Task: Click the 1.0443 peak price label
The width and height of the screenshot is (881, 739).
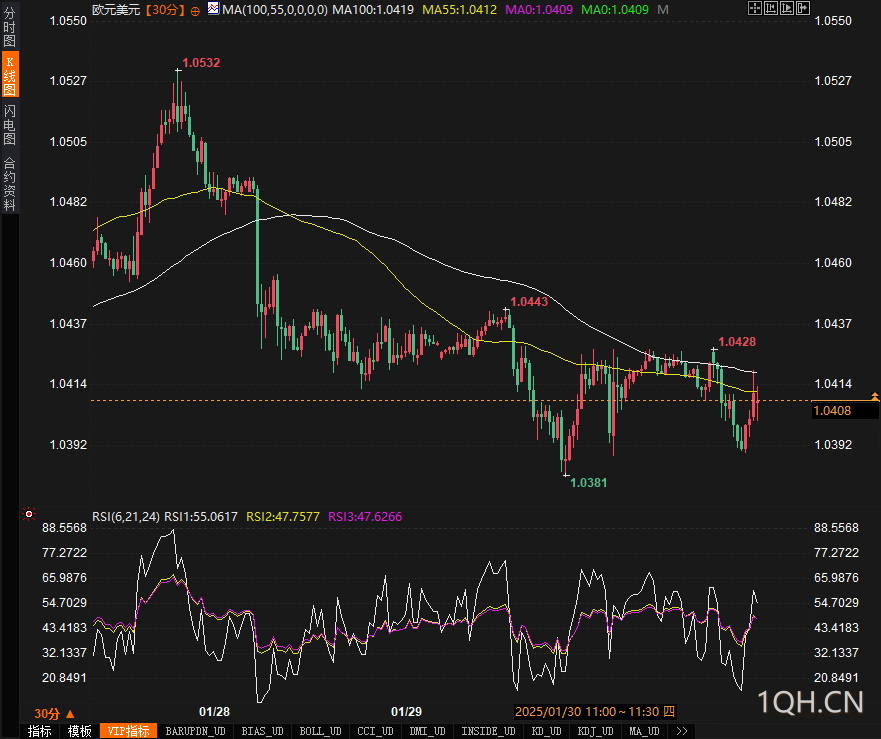Action: [529, 302]
